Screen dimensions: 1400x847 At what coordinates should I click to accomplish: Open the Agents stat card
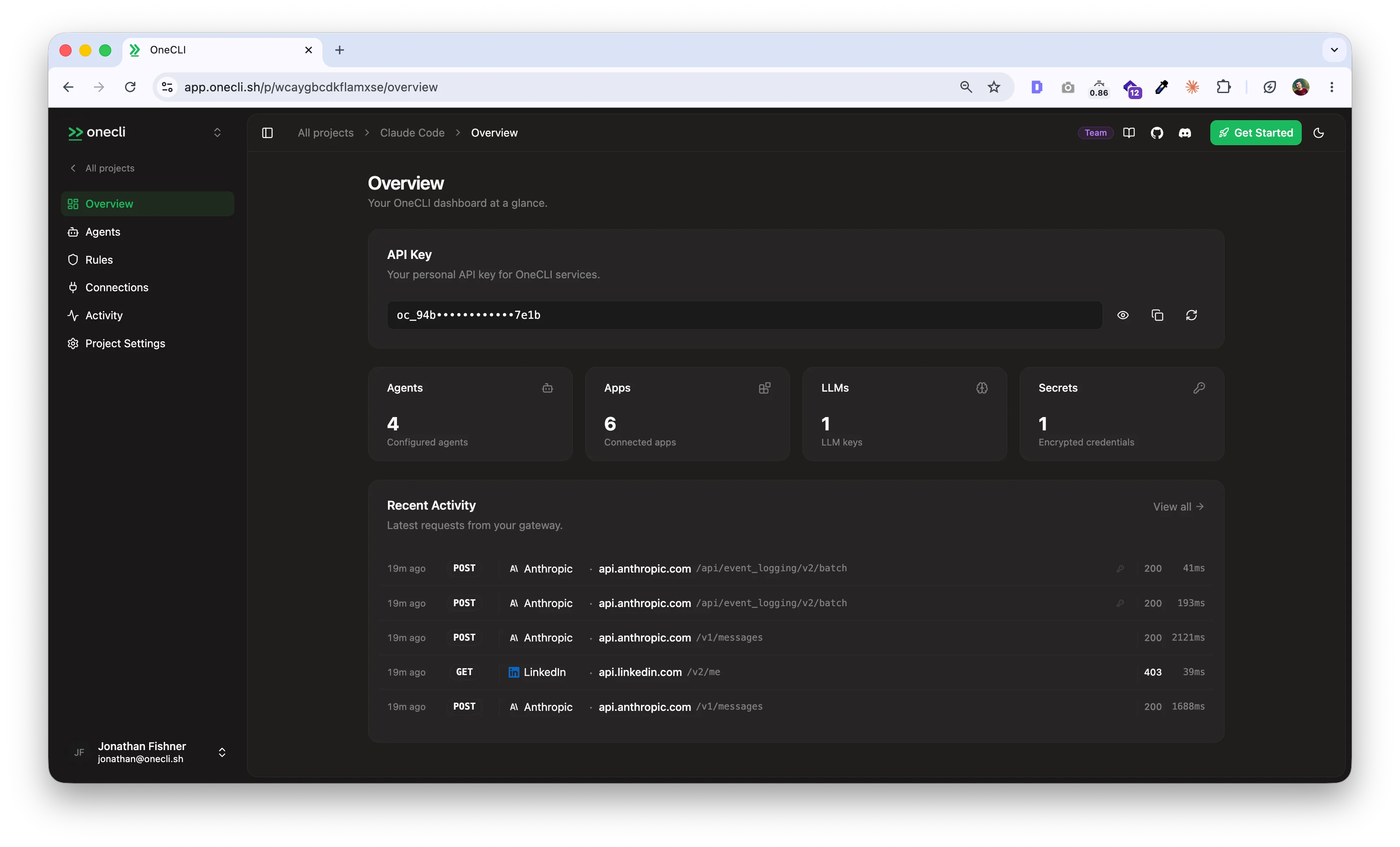pyautogui.click(x=470, y=414)
